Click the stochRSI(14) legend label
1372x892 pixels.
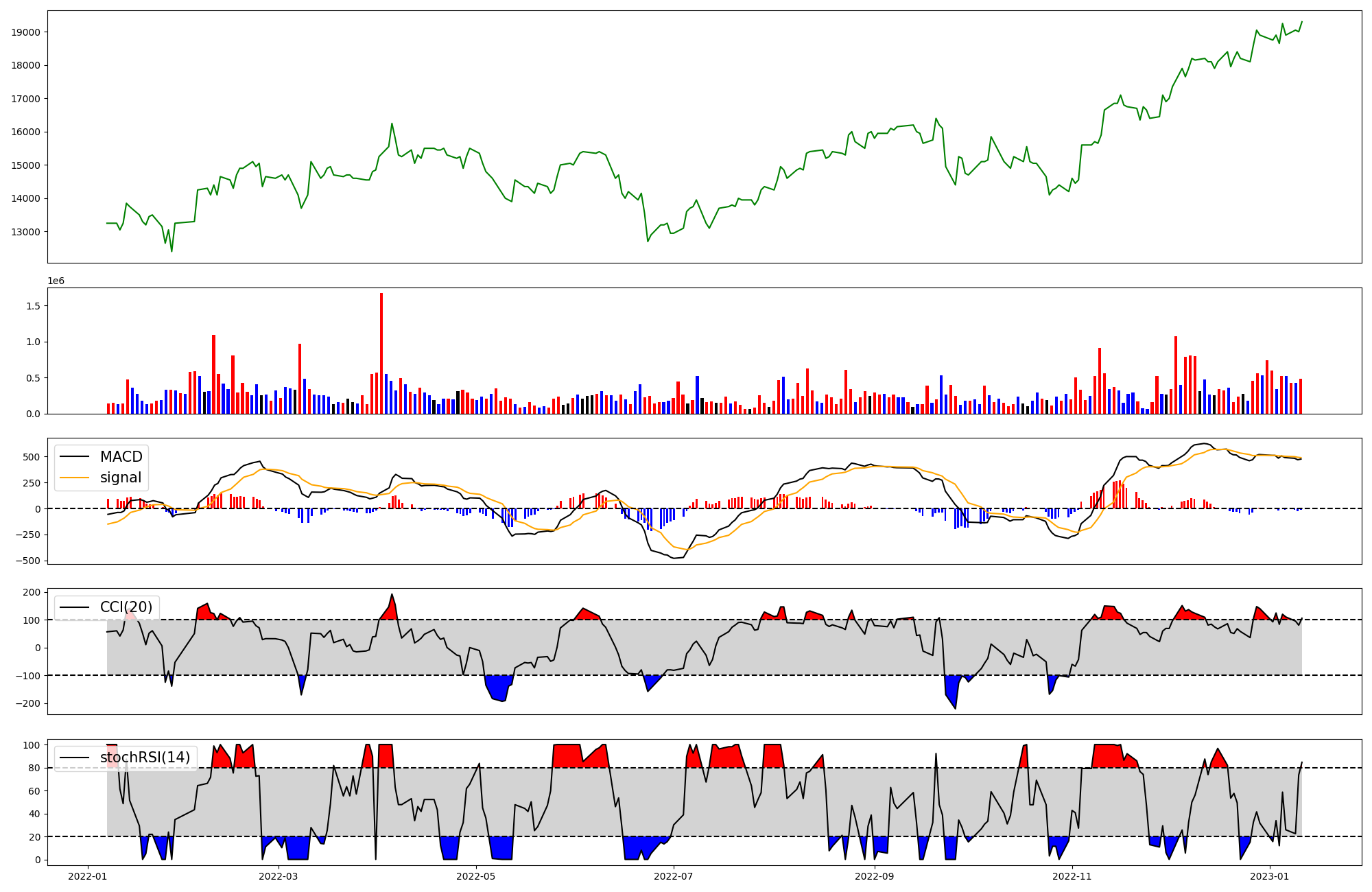145,758
